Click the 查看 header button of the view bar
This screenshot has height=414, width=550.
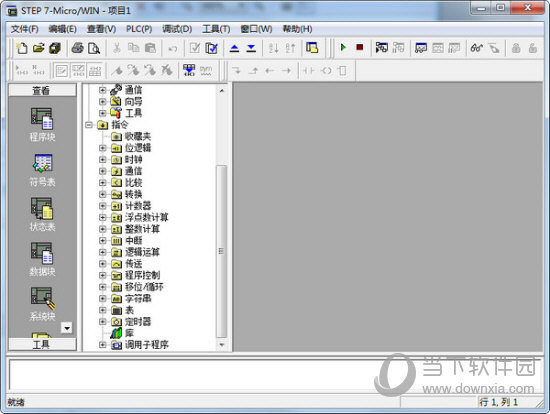(42, 91)
